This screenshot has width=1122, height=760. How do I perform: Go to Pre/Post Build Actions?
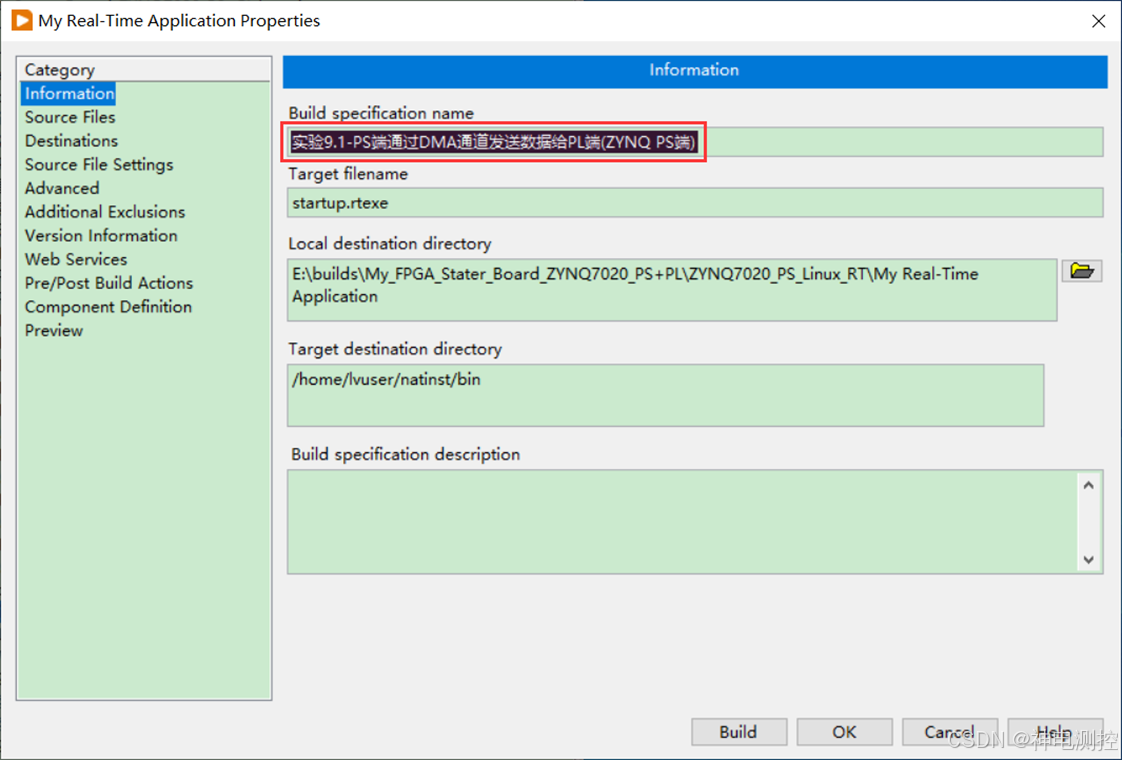click(109, 283)
